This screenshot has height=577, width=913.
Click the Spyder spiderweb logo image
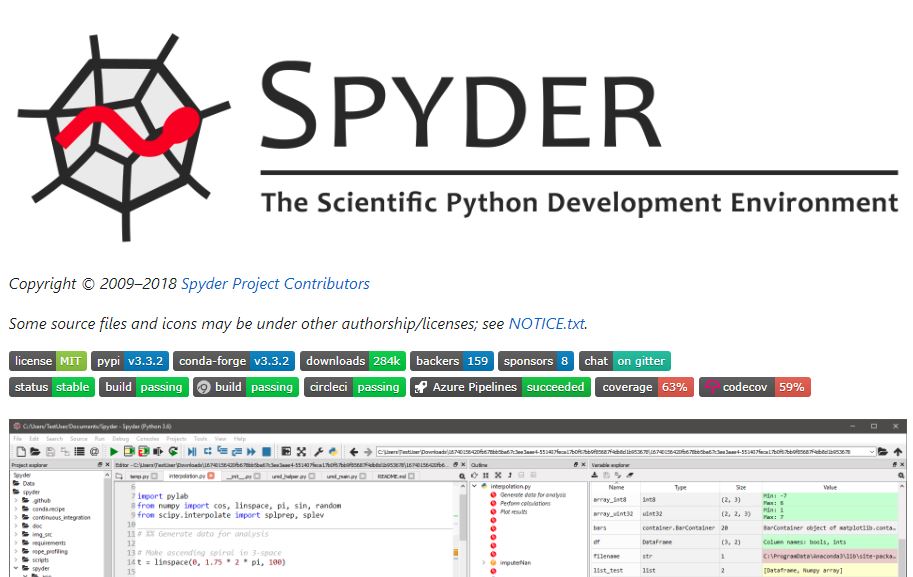(x=124, y=137)
